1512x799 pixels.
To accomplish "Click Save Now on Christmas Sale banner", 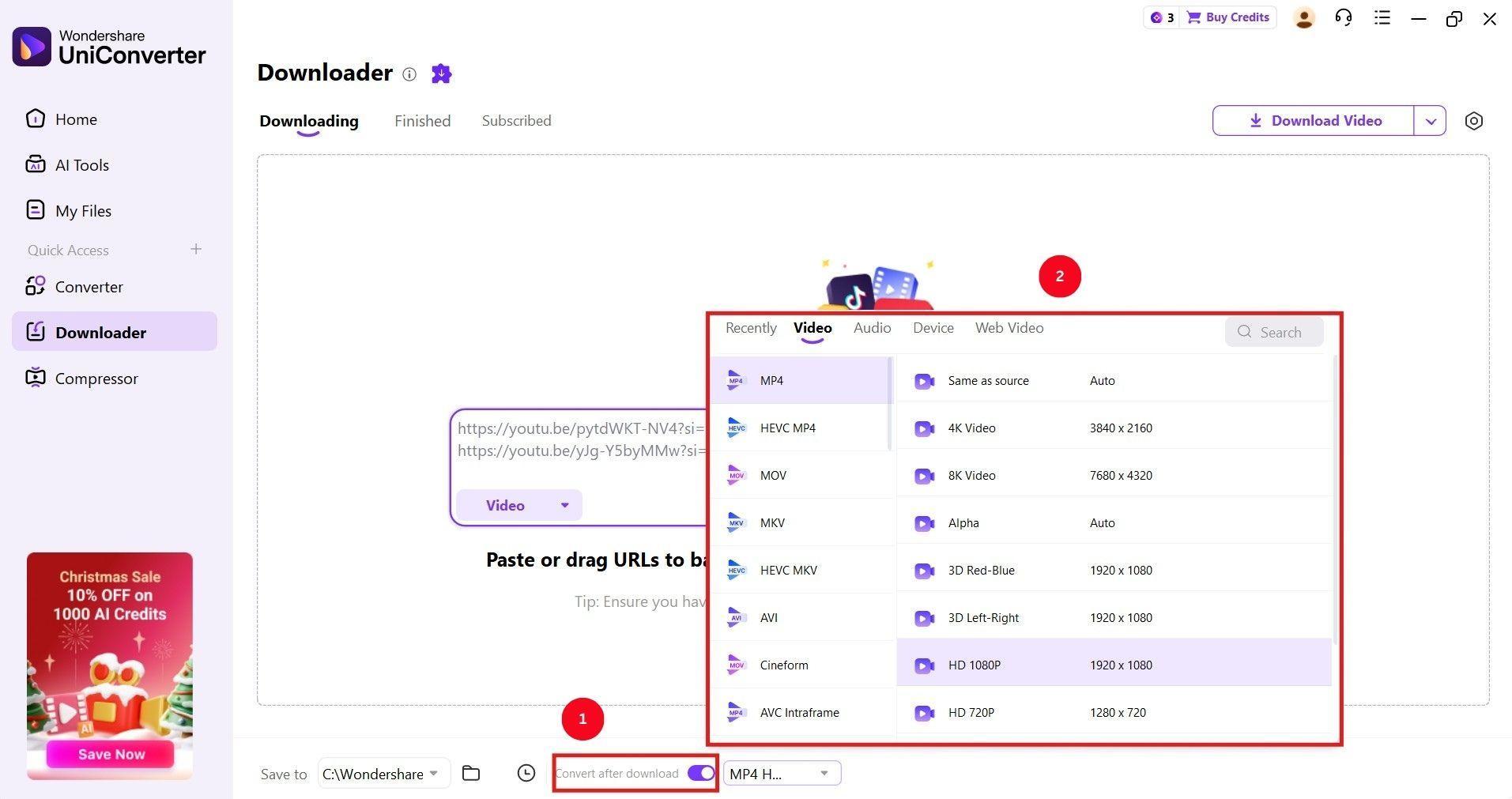I will [x=109, y=754].
